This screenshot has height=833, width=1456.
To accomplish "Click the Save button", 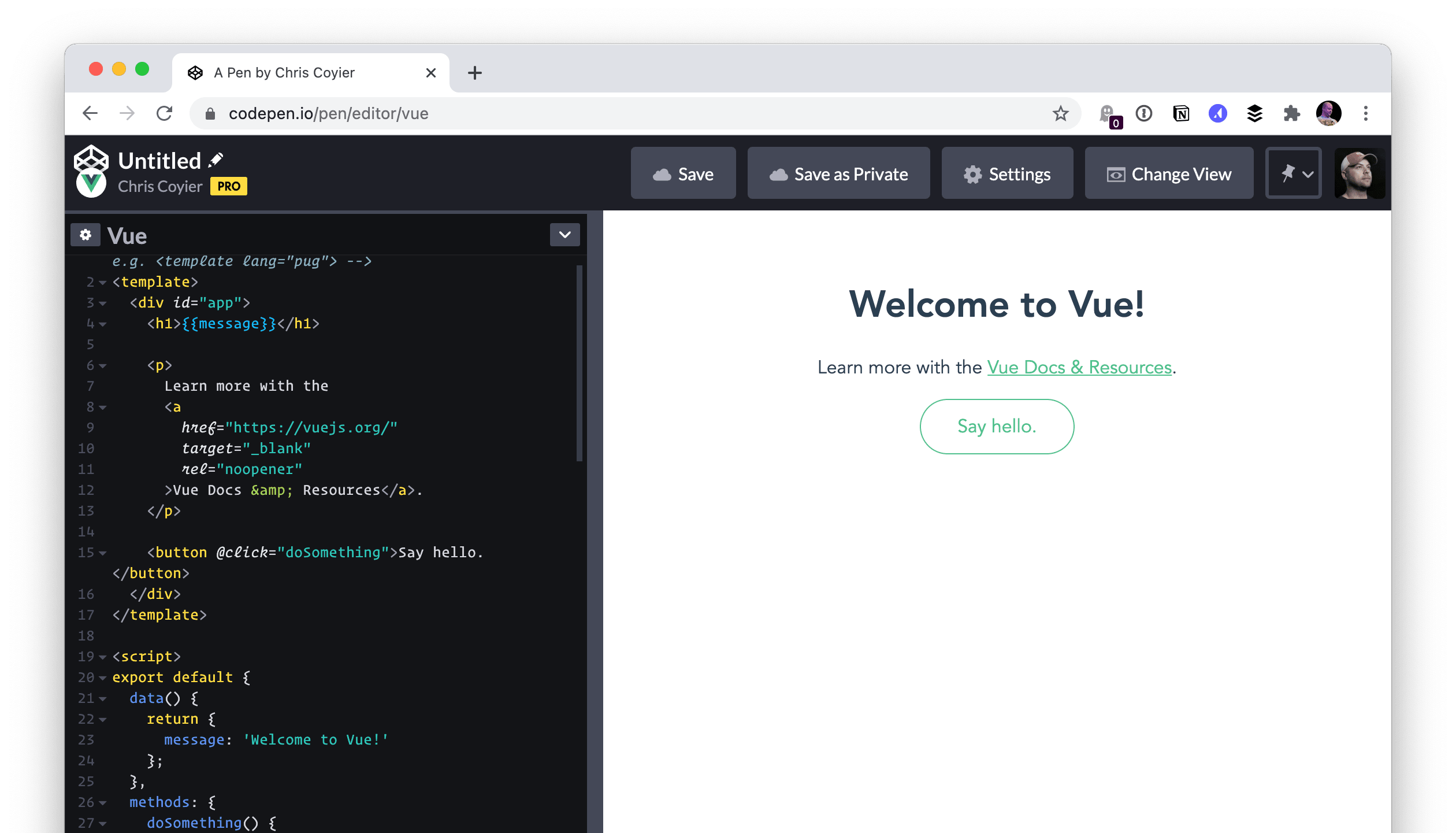I will coord(684,173).
